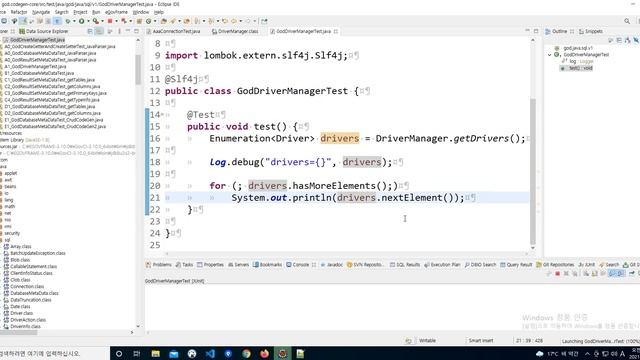The height and width of the screenshot is (360, 640).
Task: Open the eGovFrame menu
Action: [116, 12]
